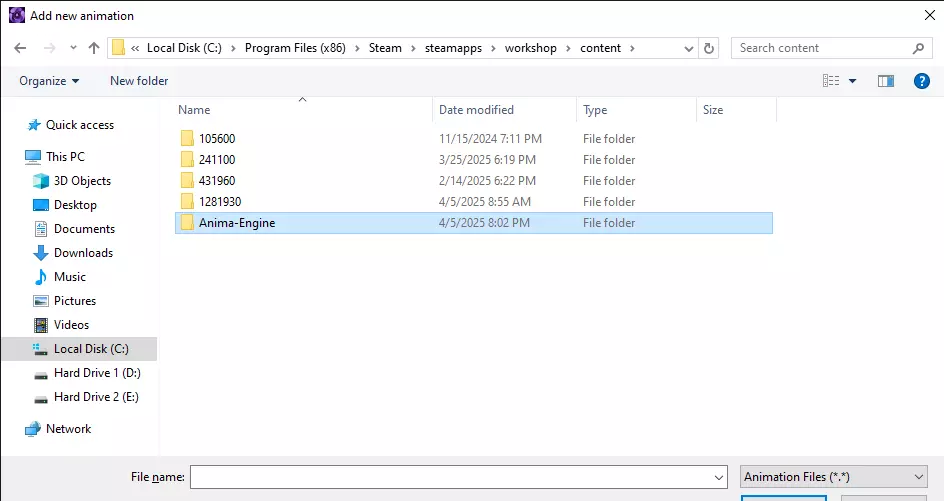The image size is (944, 501).
Task: Open the view options dropdown arrow
Action: pyautogui.click(x=852, y=81)
